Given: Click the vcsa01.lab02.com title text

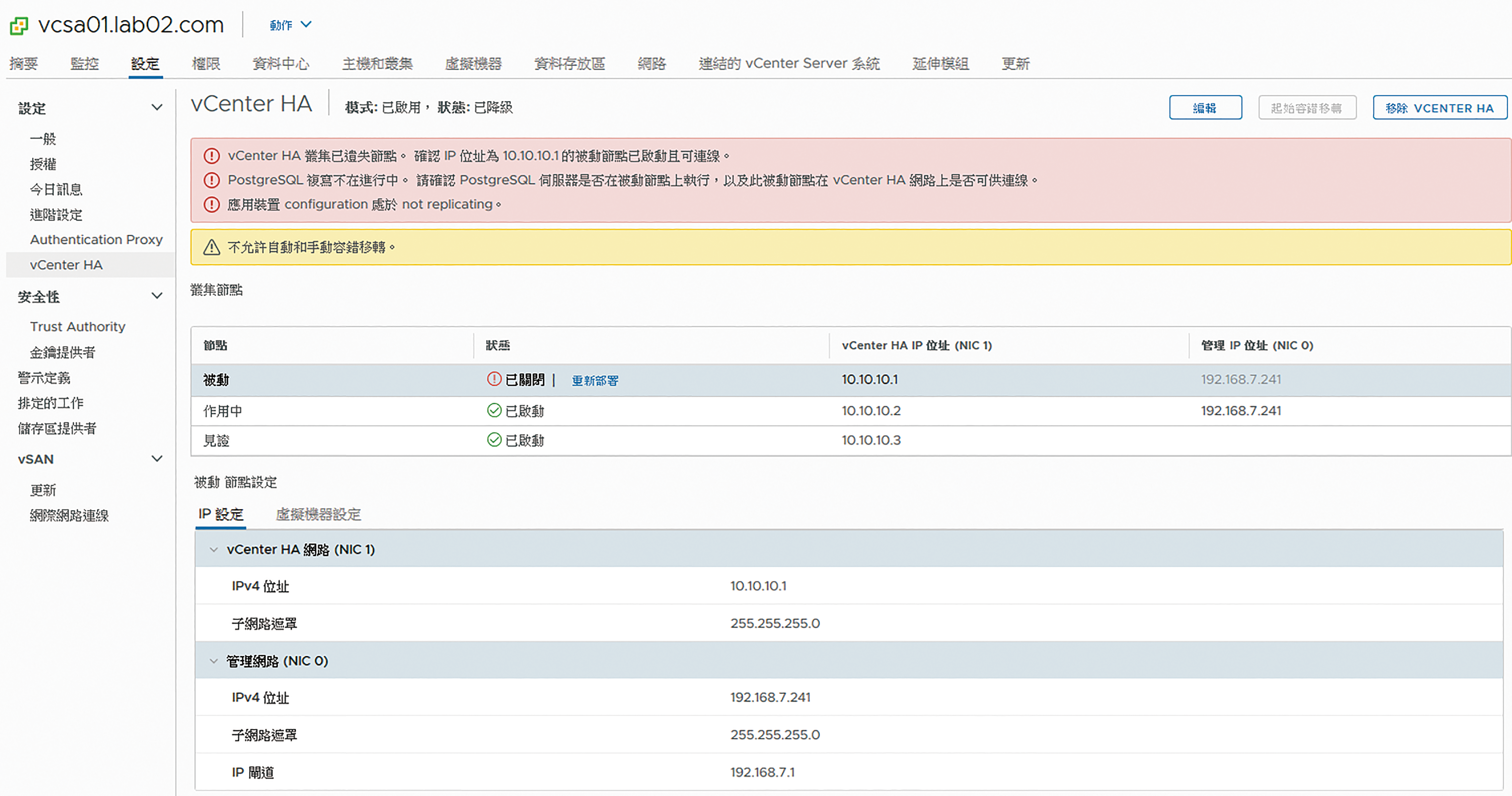Looking at the screenshot, I should [131, 25].
